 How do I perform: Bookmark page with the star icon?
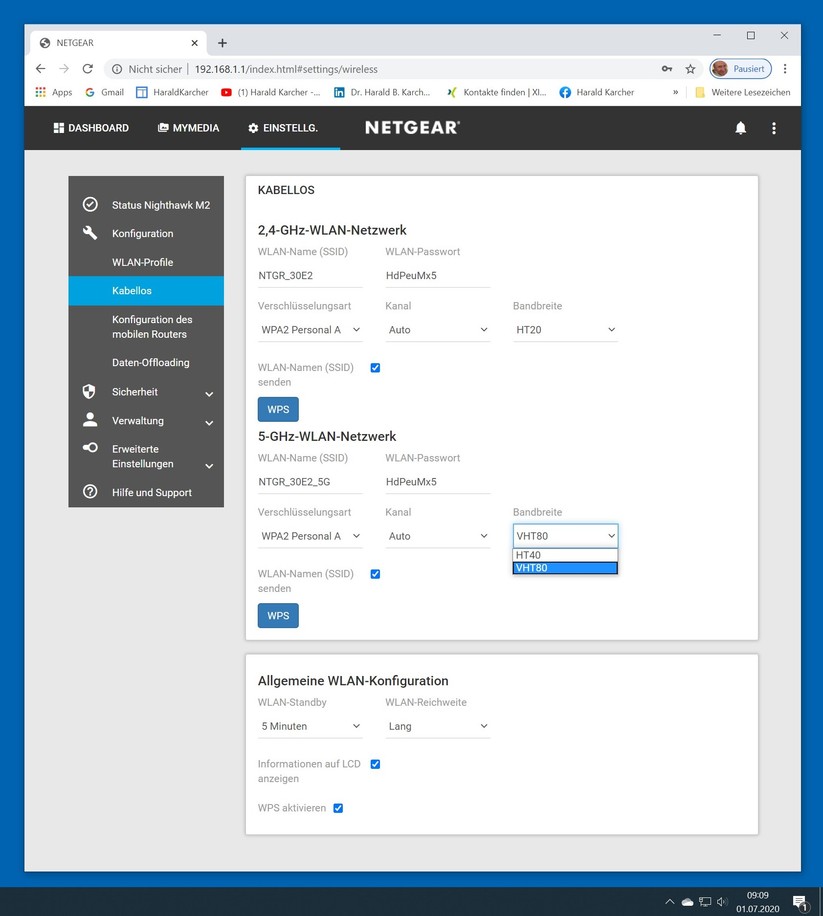690,69
